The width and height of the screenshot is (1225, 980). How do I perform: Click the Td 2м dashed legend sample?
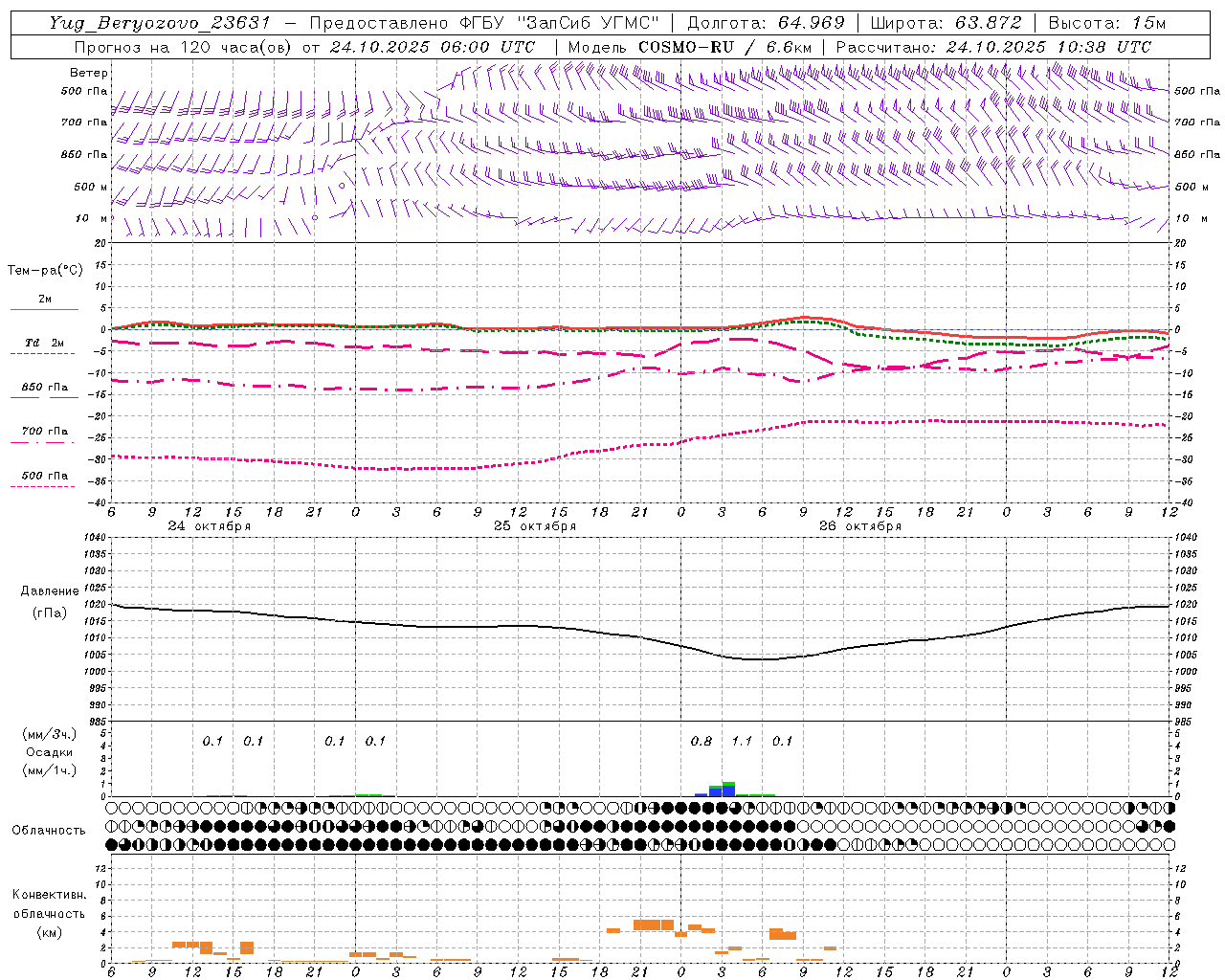coord(42,353)
